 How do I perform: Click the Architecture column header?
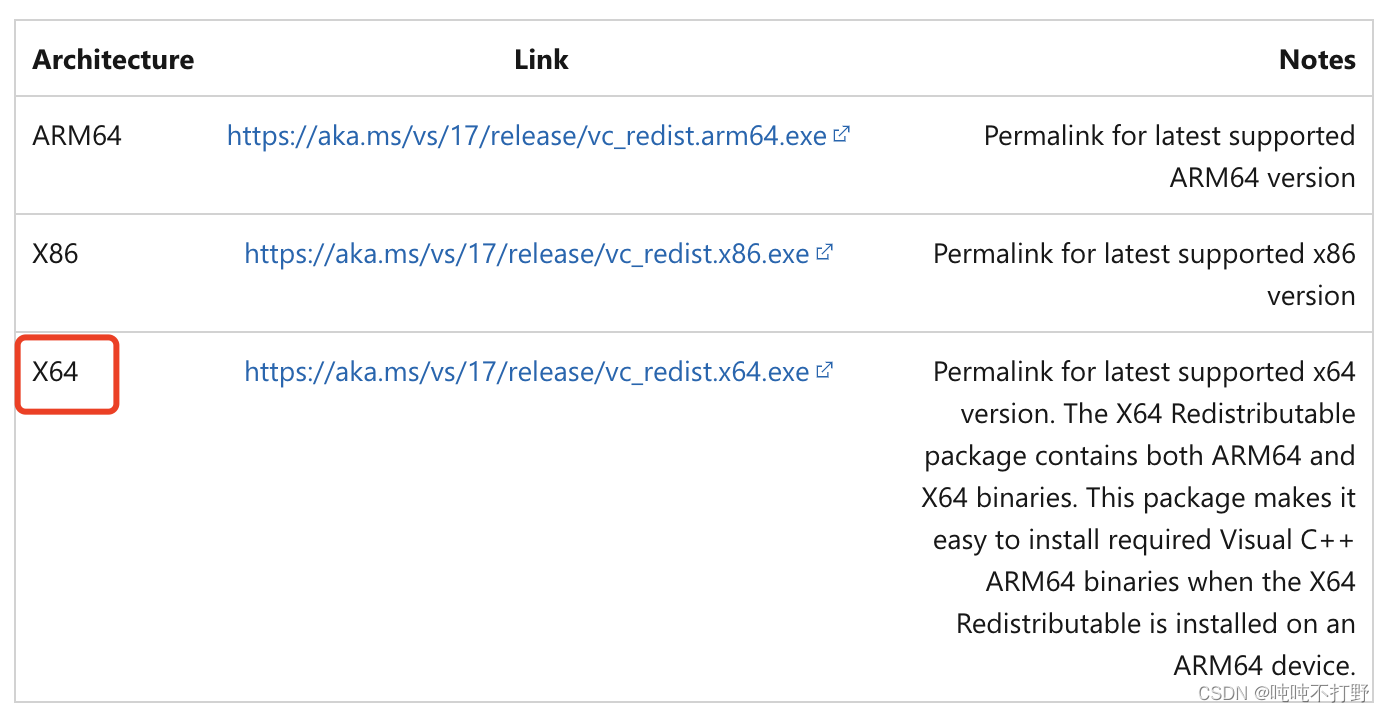pos(113,60)
